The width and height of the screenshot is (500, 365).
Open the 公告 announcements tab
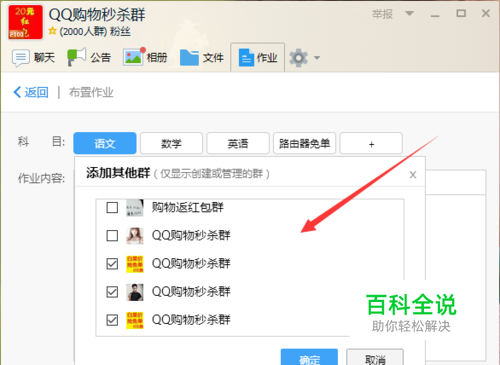point(89,58)
